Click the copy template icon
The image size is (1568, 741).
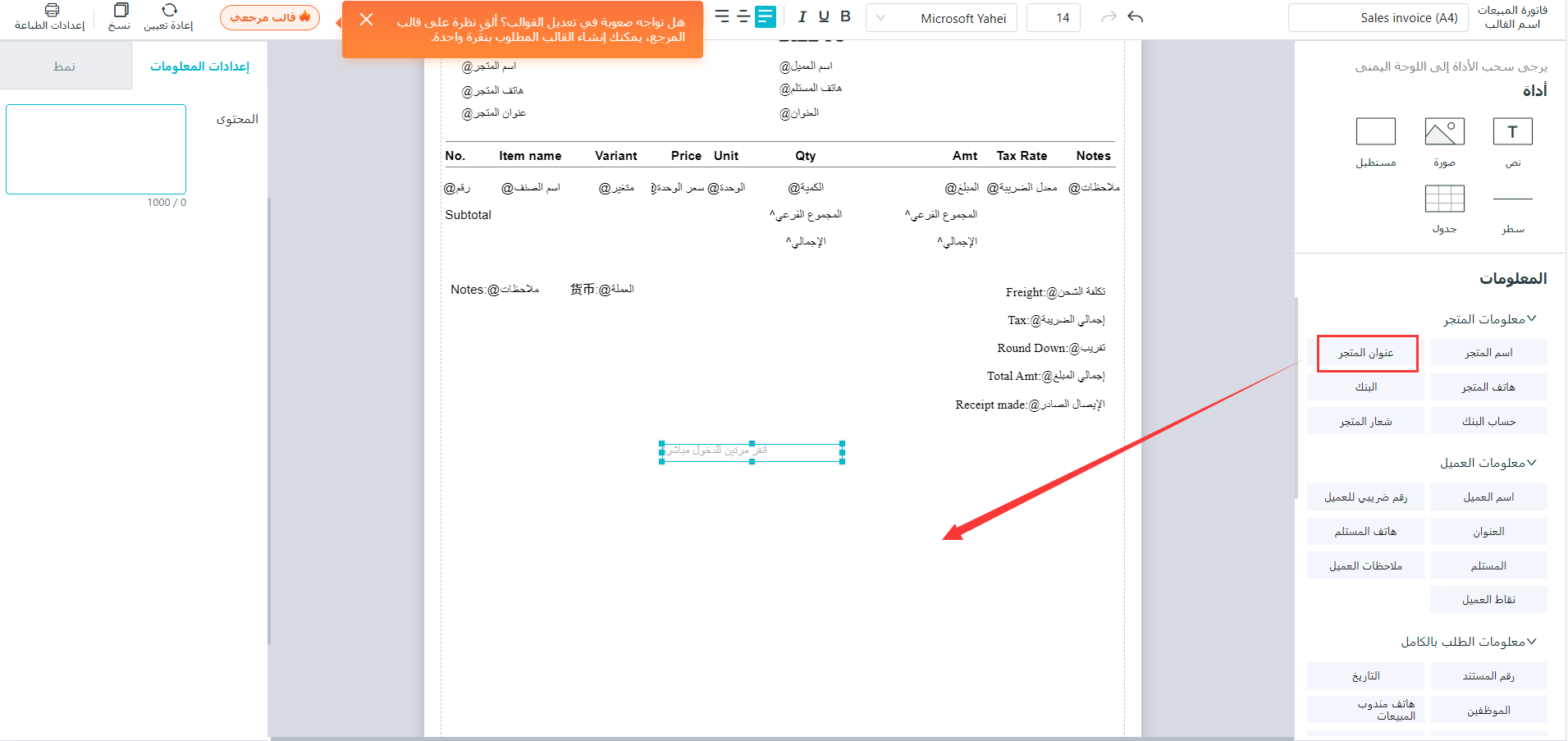[120, 11]
